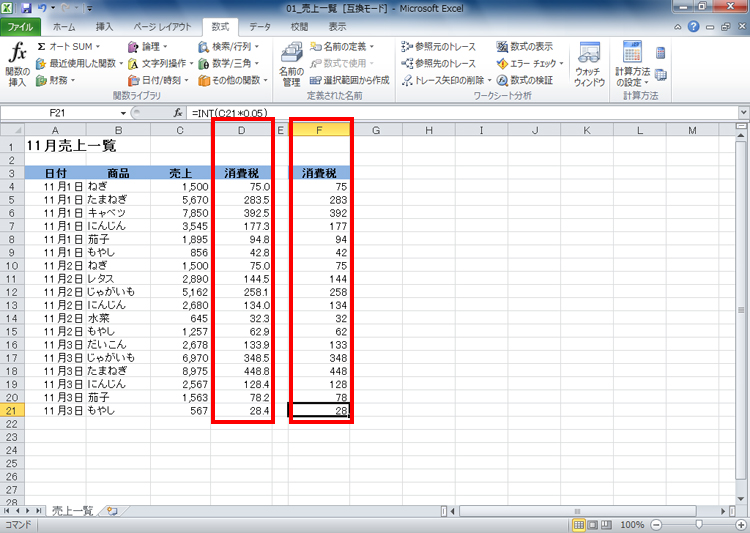Switch to the 挿入 tab
The width and height of the screenshot is (750, 533).
pyautogui.click(x=104, y=27)
